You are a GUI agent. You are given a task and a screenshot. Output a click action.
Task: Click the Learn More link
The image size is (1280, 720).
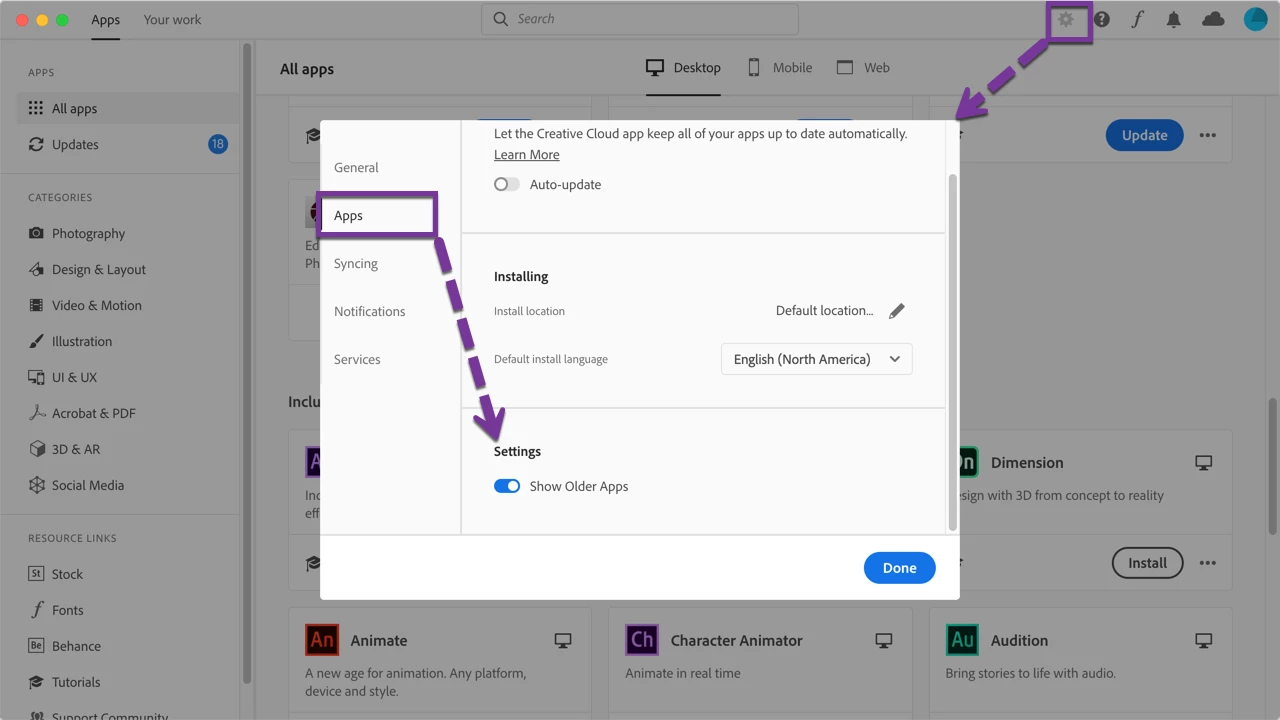click(x=527, y=155)
